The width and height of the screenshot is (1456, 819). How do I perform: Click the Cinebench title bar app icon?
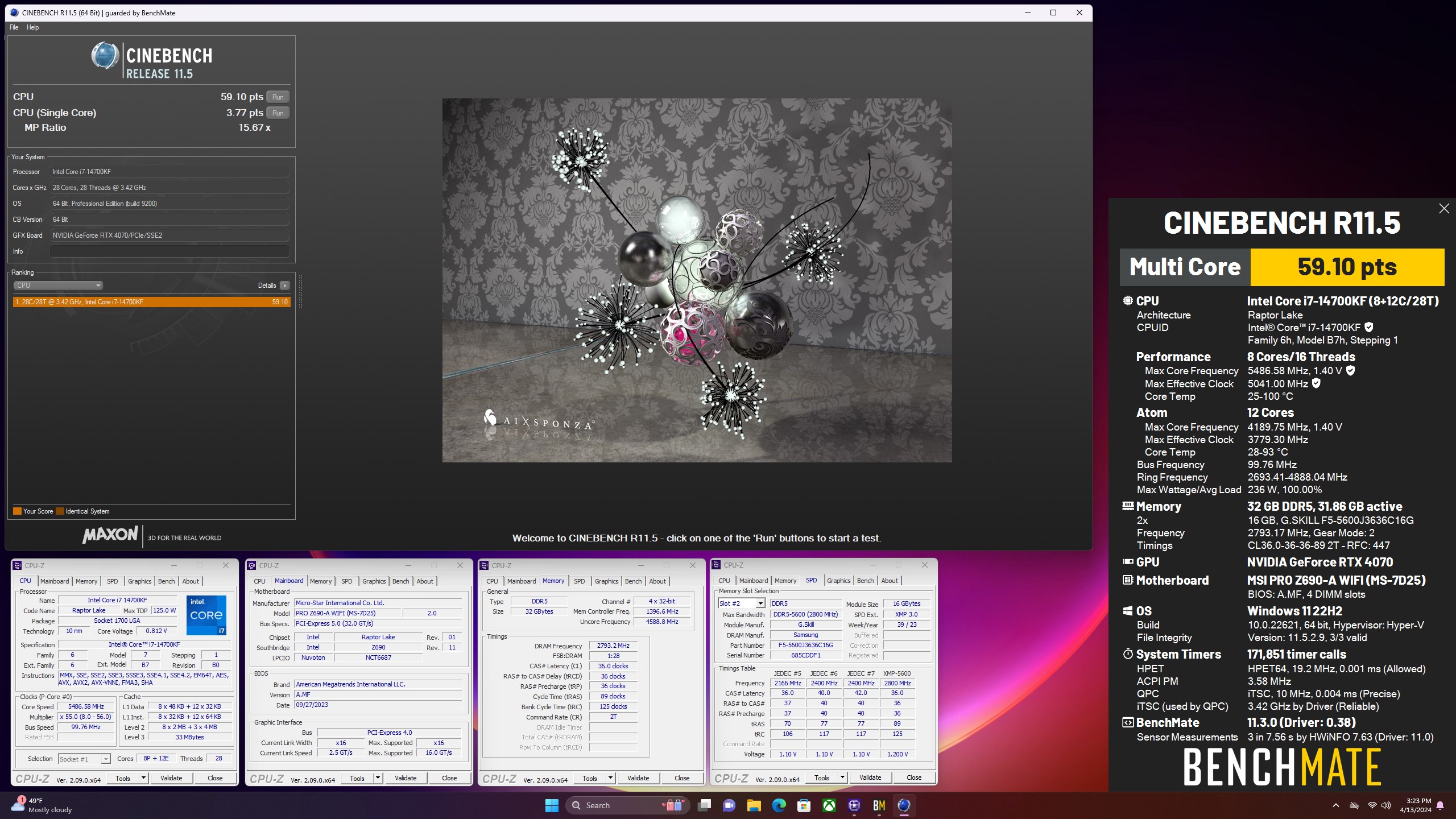[x=14, y=13]
